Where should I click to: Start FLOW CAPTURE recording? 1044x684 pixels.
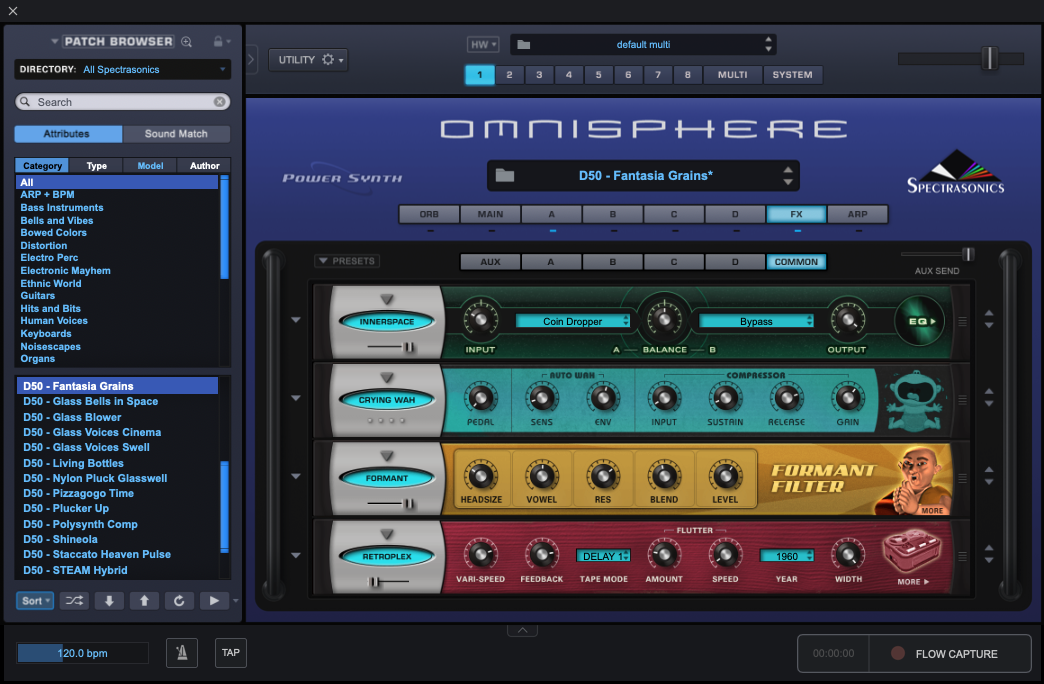(x=950, y=653)
